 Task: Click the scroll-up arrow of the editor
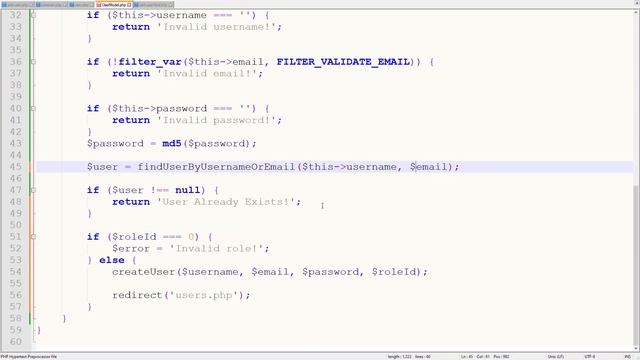coord(636,13)
